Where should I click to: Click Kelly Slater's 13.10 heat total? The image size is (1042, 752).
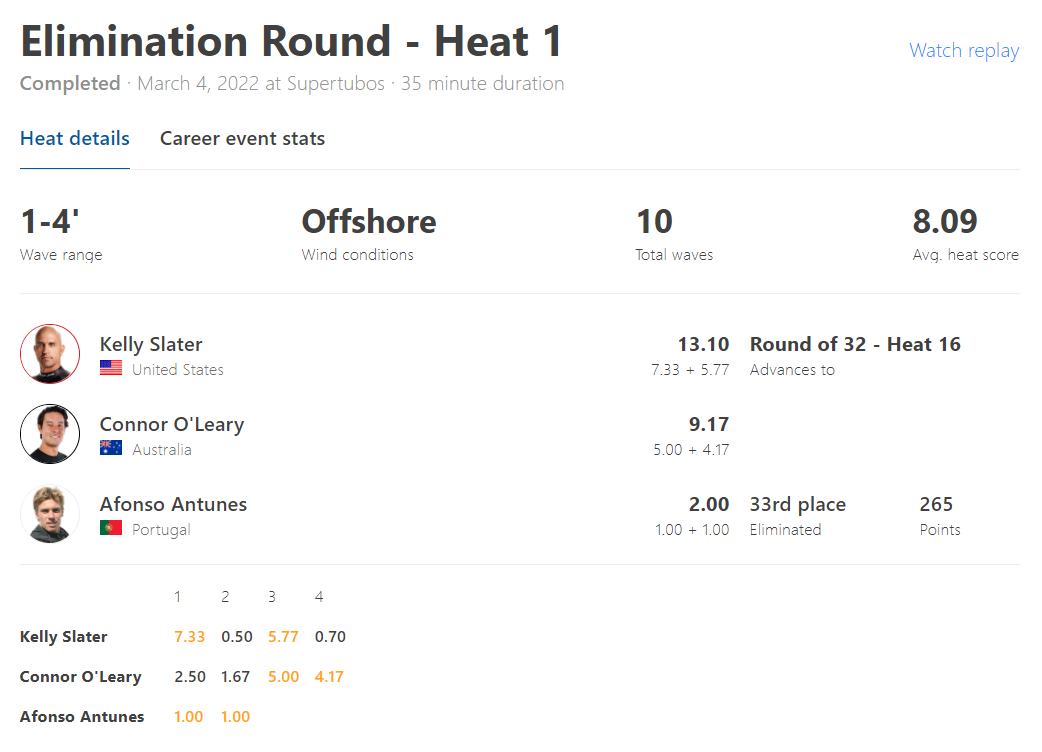click(x=703, y=344)
